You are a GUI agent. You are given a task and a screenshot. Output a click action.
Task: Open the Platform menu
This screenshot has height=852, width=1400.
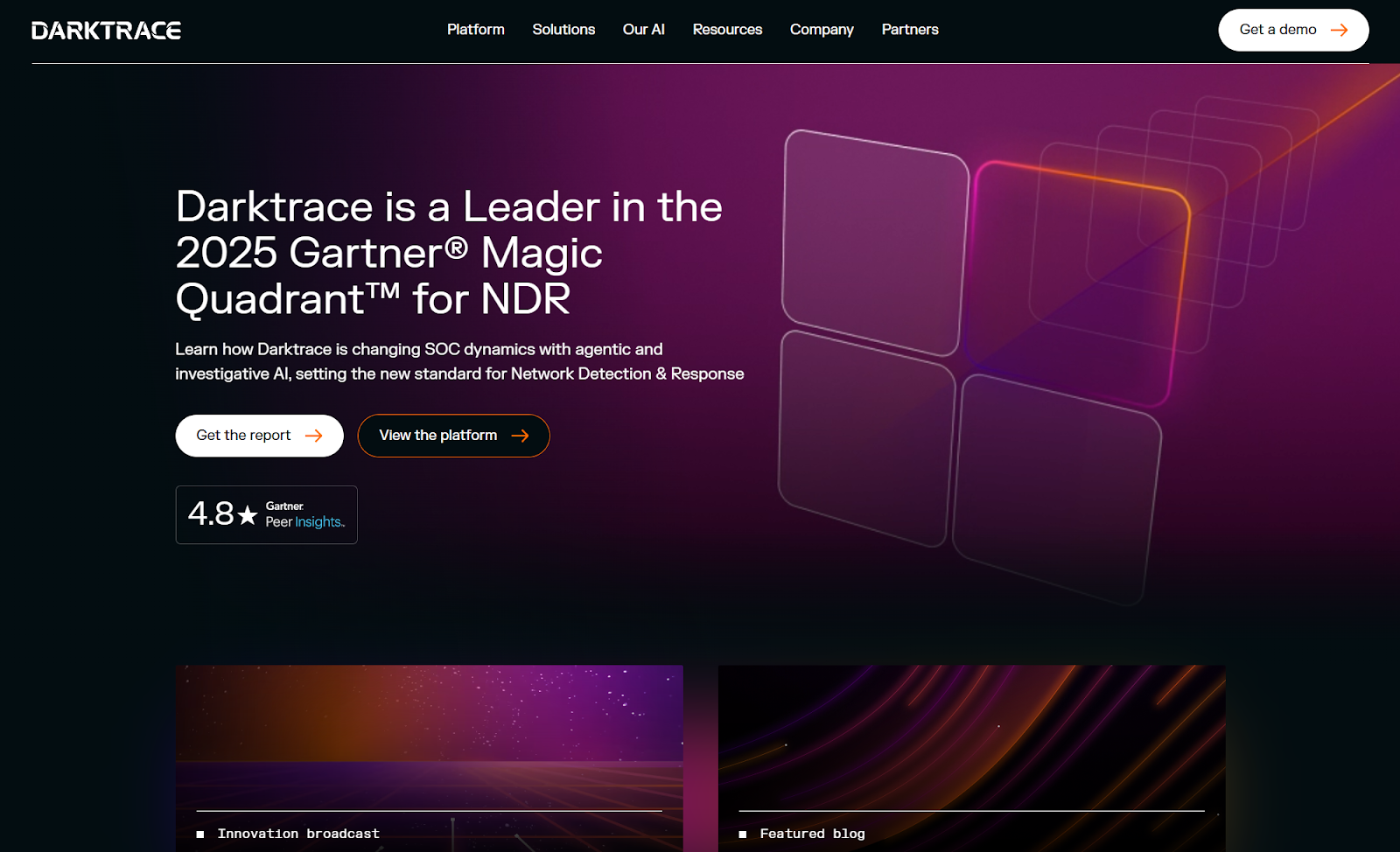point(475,30)
